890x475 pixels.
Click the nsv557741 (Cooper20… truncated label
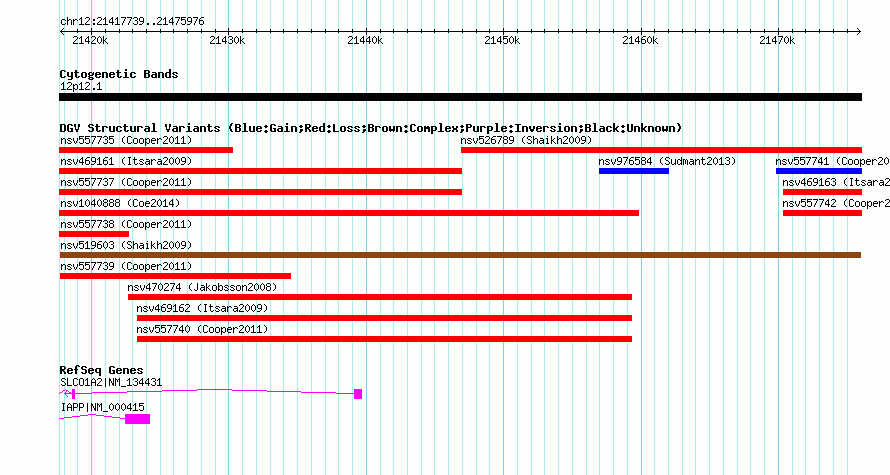(x=832, y=161)
